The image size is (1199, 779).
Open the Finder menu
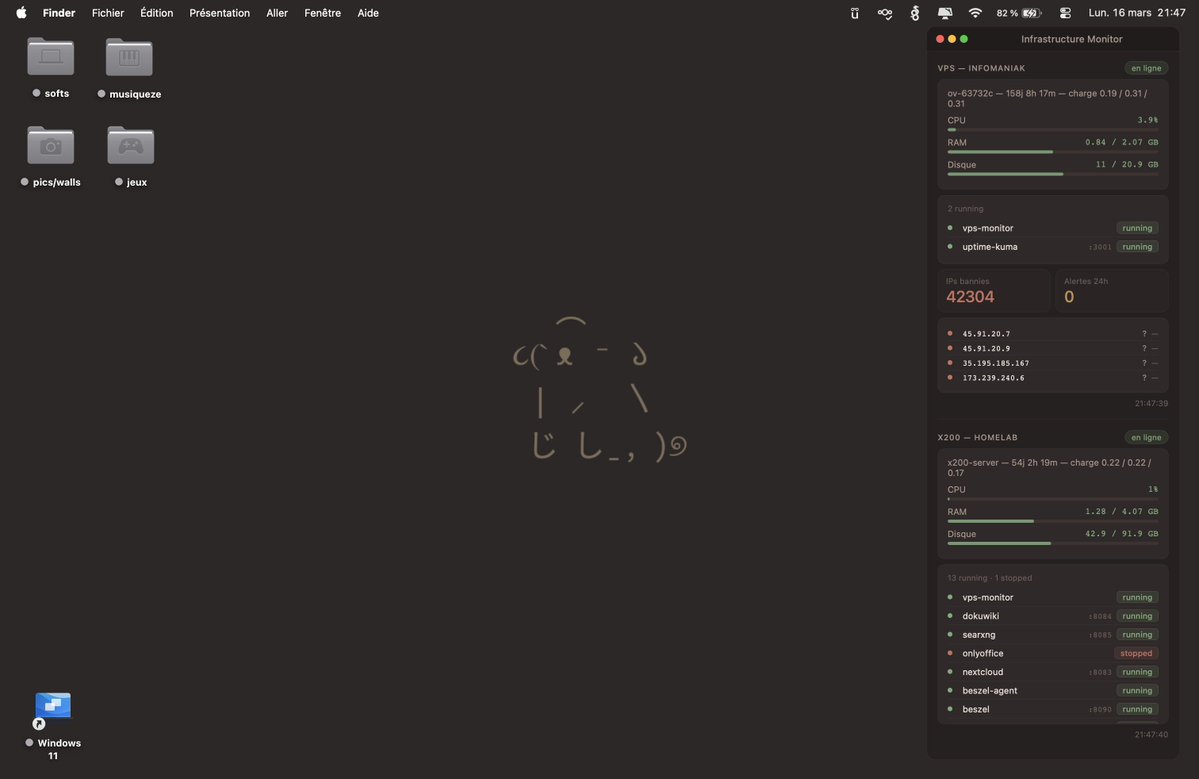59,13
